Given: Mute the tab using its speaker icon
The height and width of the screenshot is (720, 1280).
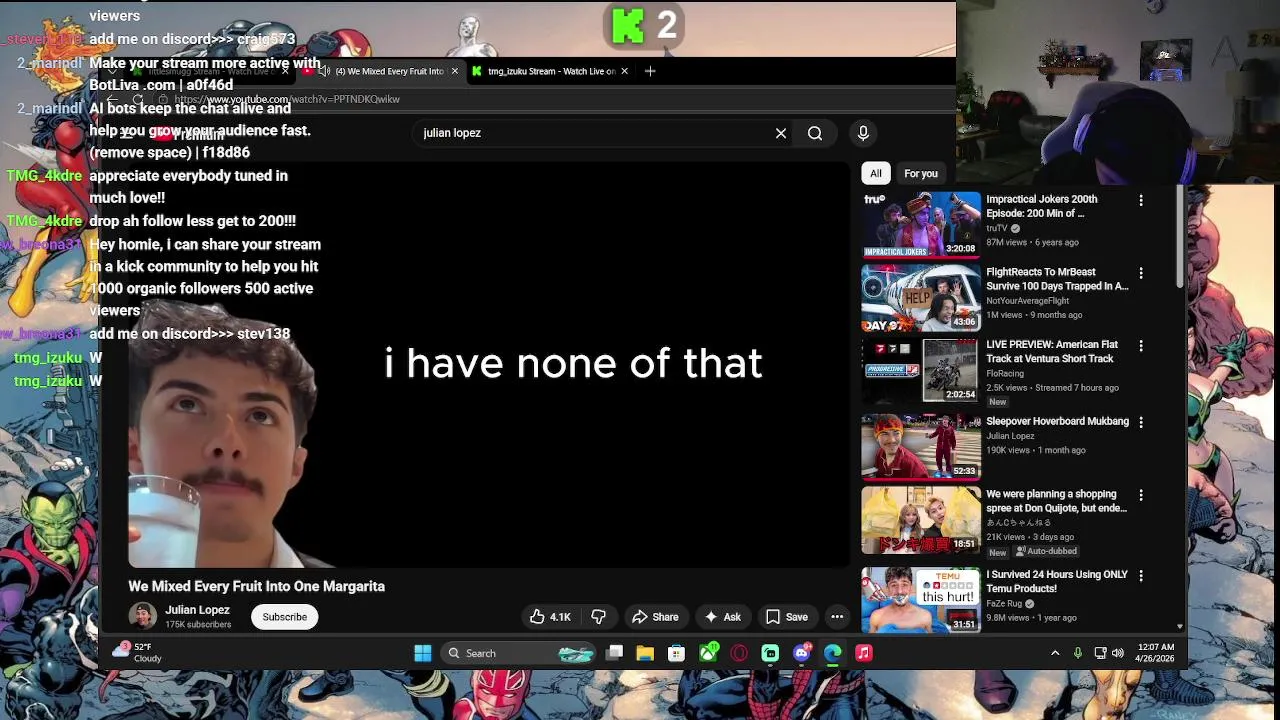Looking at the screenshot, I should pos(324,71).
